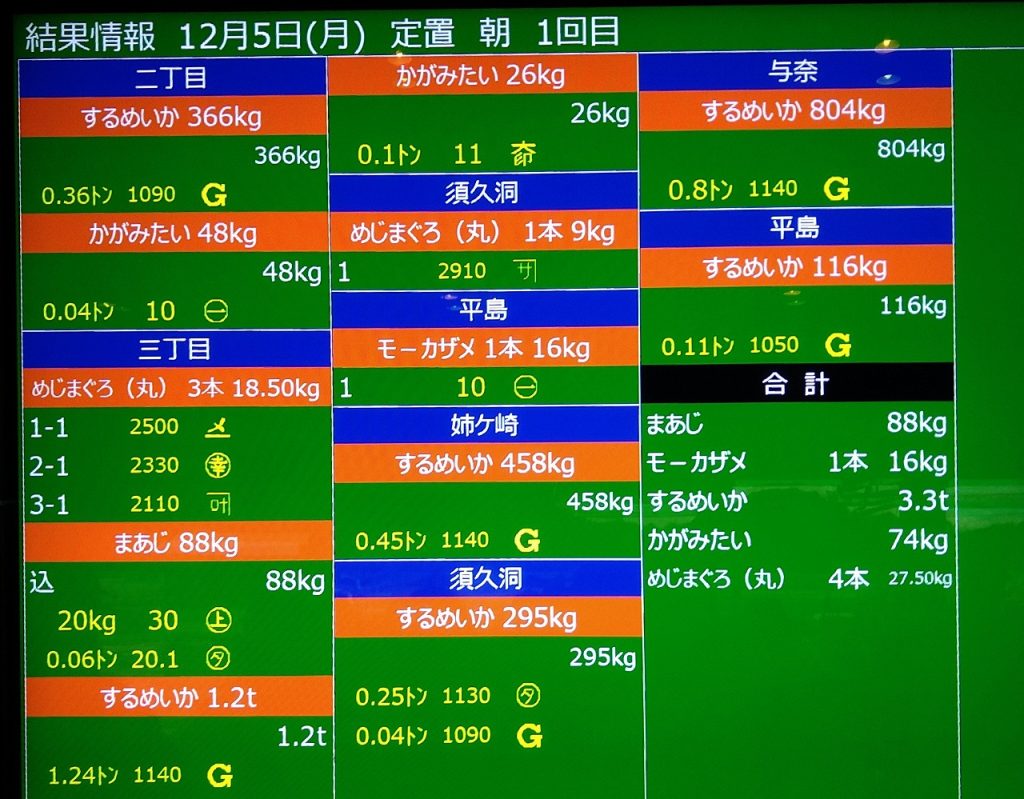The width and height of the screenshot is (1024, 799).
Task: Select the circled 上 mark beside 20kg 30
Action: pyautogui.click(x=218, y=621)
